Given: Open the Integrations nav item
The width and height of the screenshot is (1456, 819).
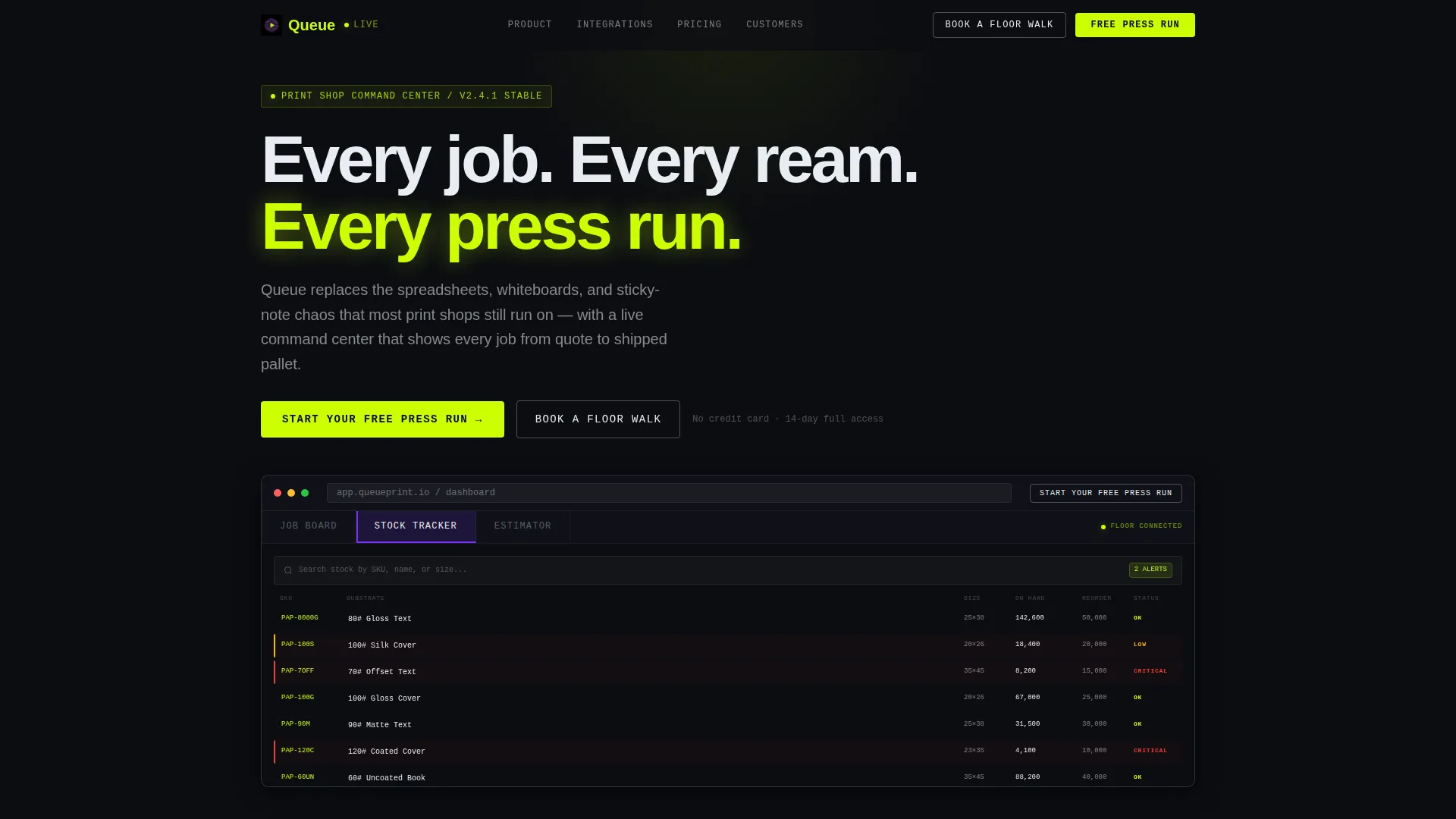Looking at the screenshot, I should pos(615,25).
